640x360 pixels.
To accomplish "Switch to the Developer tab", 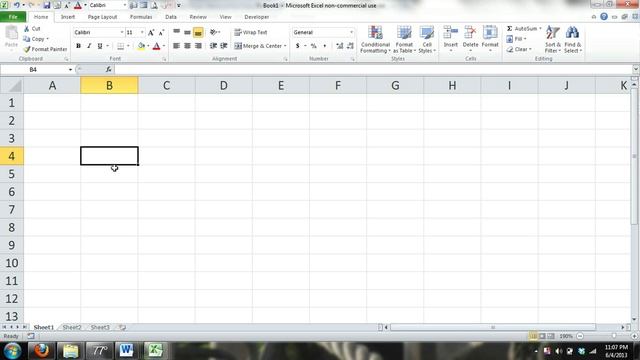I will [x=256, y=17].
